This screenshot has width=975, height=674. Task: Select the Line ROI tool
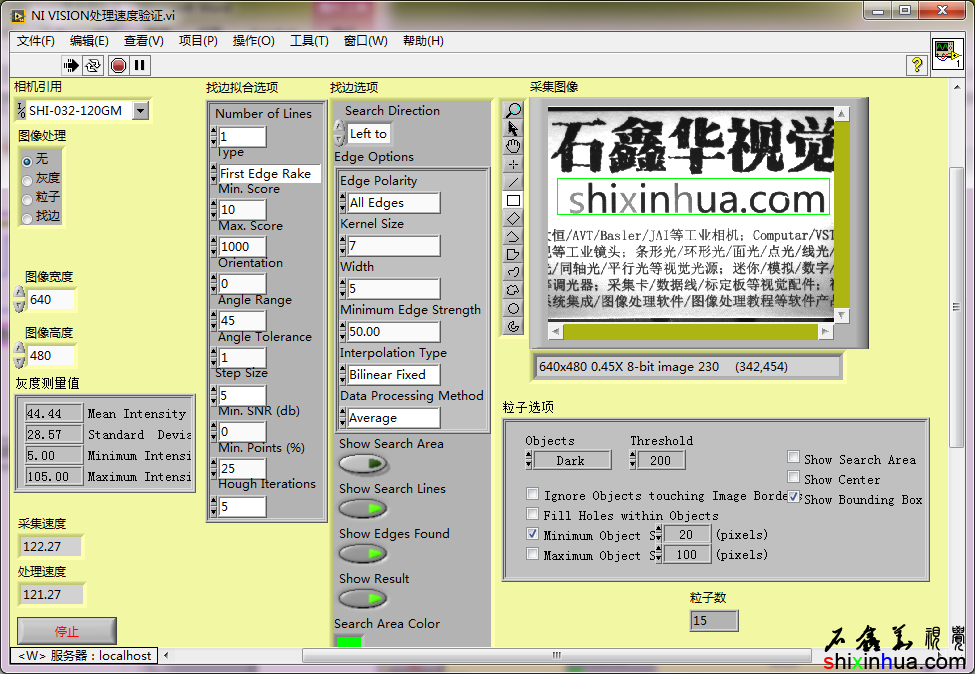click(x=514, y=182)
